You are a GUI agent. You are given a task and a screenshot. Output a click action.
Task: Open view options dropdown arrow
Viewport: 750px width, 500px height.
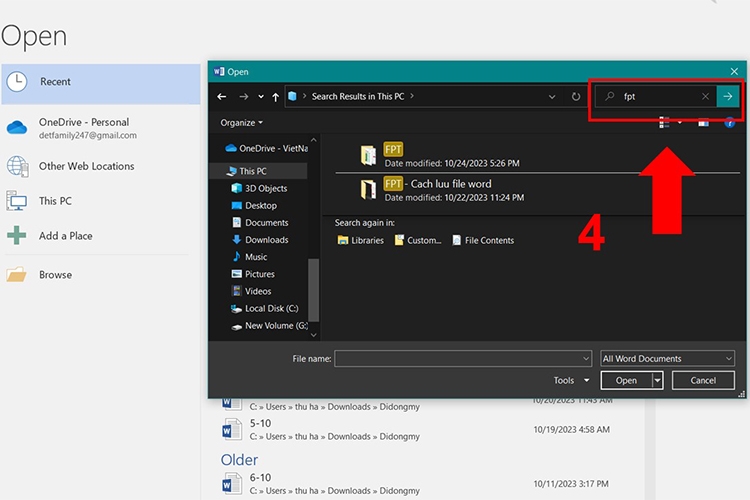[x=680, y=122]
